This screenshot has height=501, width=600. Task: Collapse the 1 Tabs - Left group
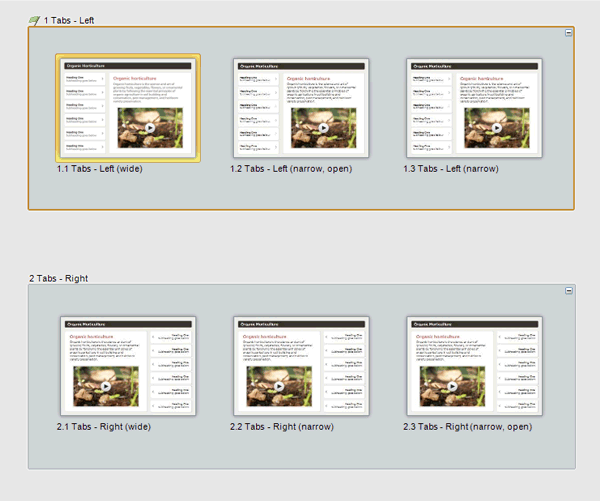(569, 33)
